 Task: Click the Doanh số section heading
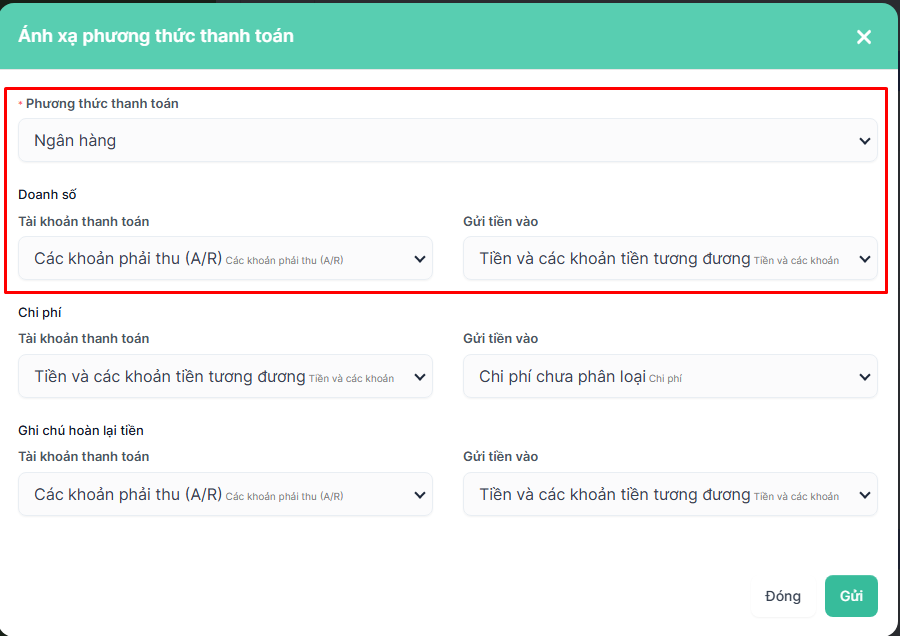click(47, 194)
